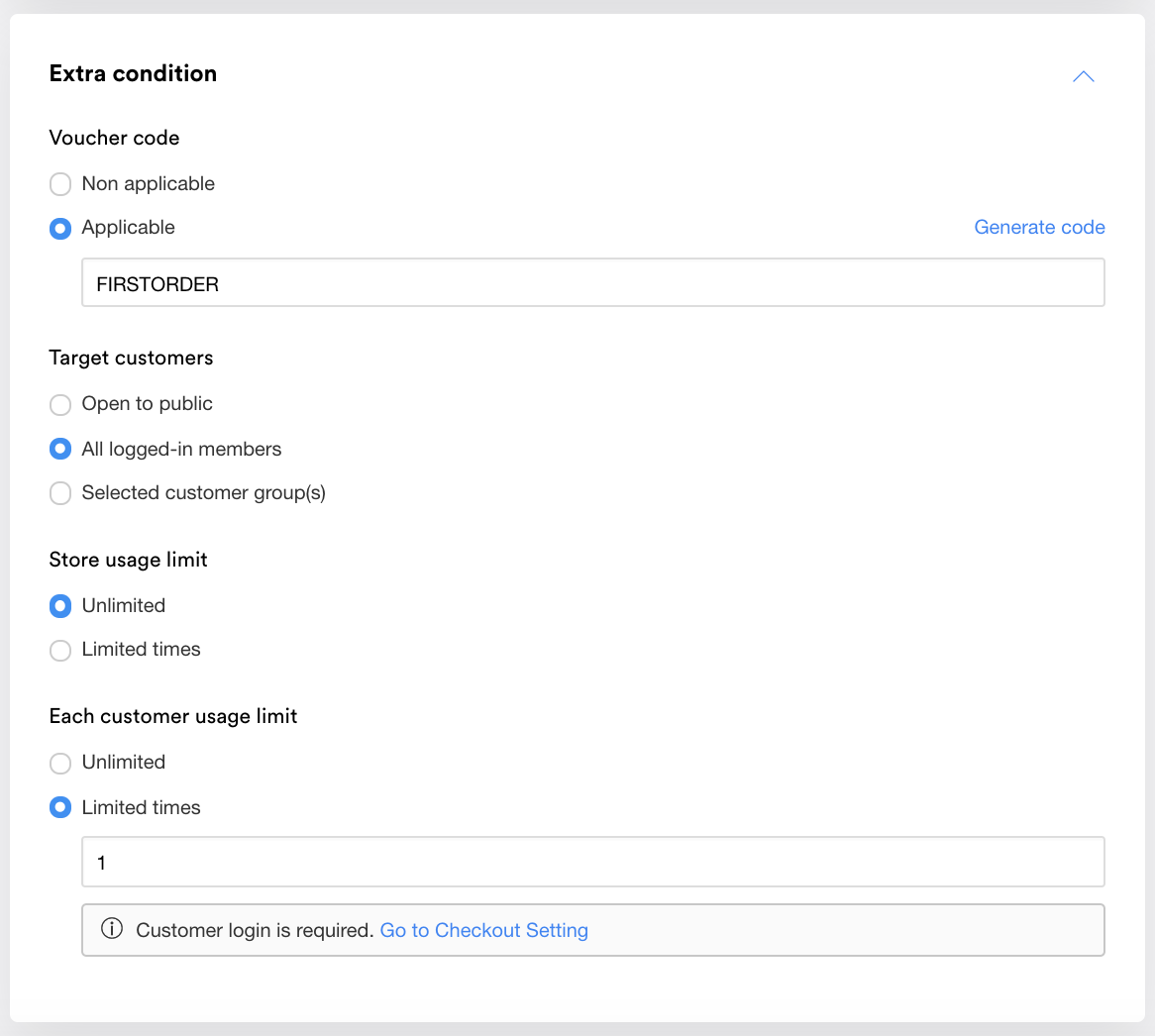Click the Store usage limit label
Image resolution: width=1155 pixels, height=1036 pixels.
128,560
